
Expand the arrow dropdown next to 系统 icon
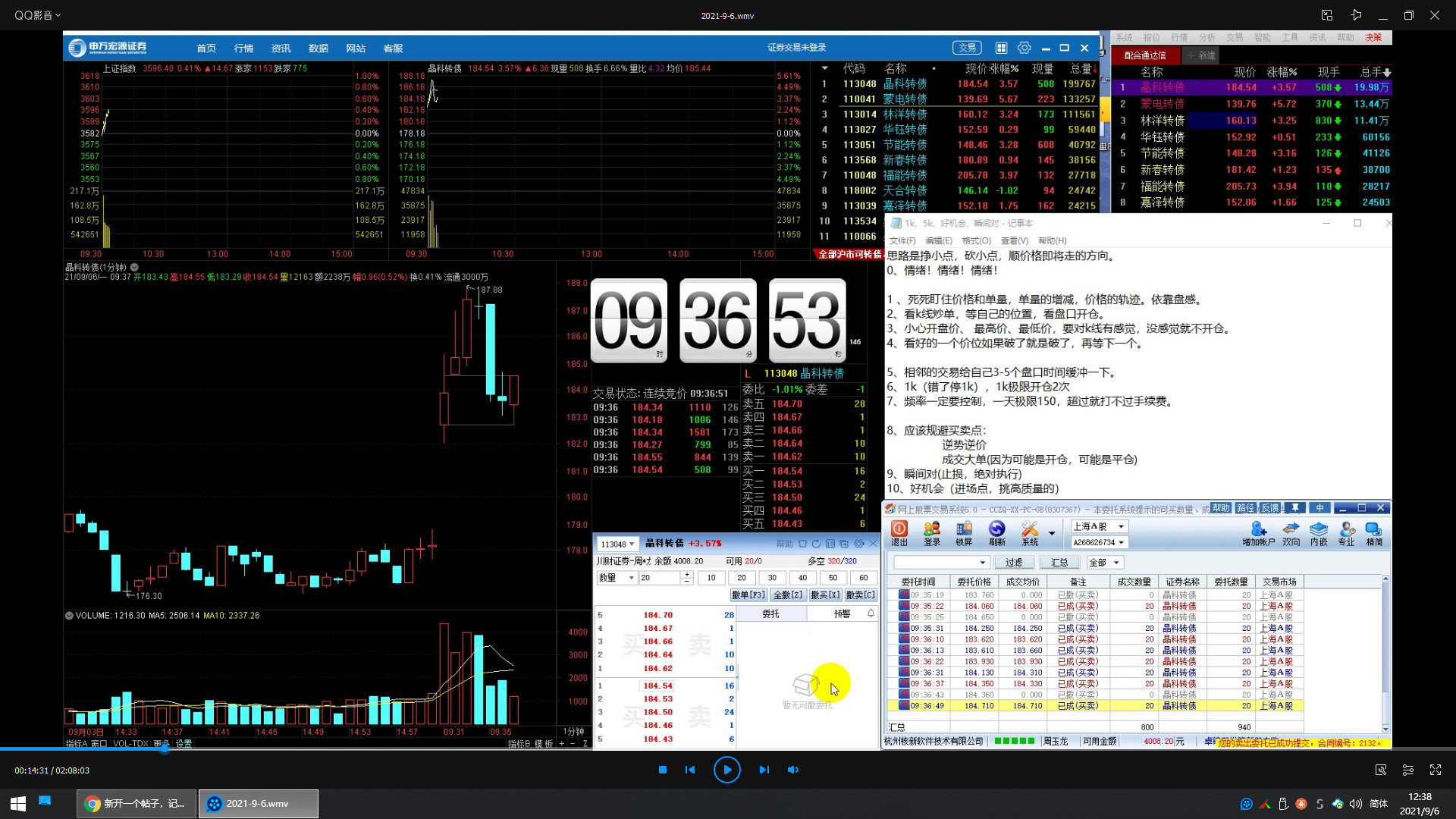pos(1052,534)
